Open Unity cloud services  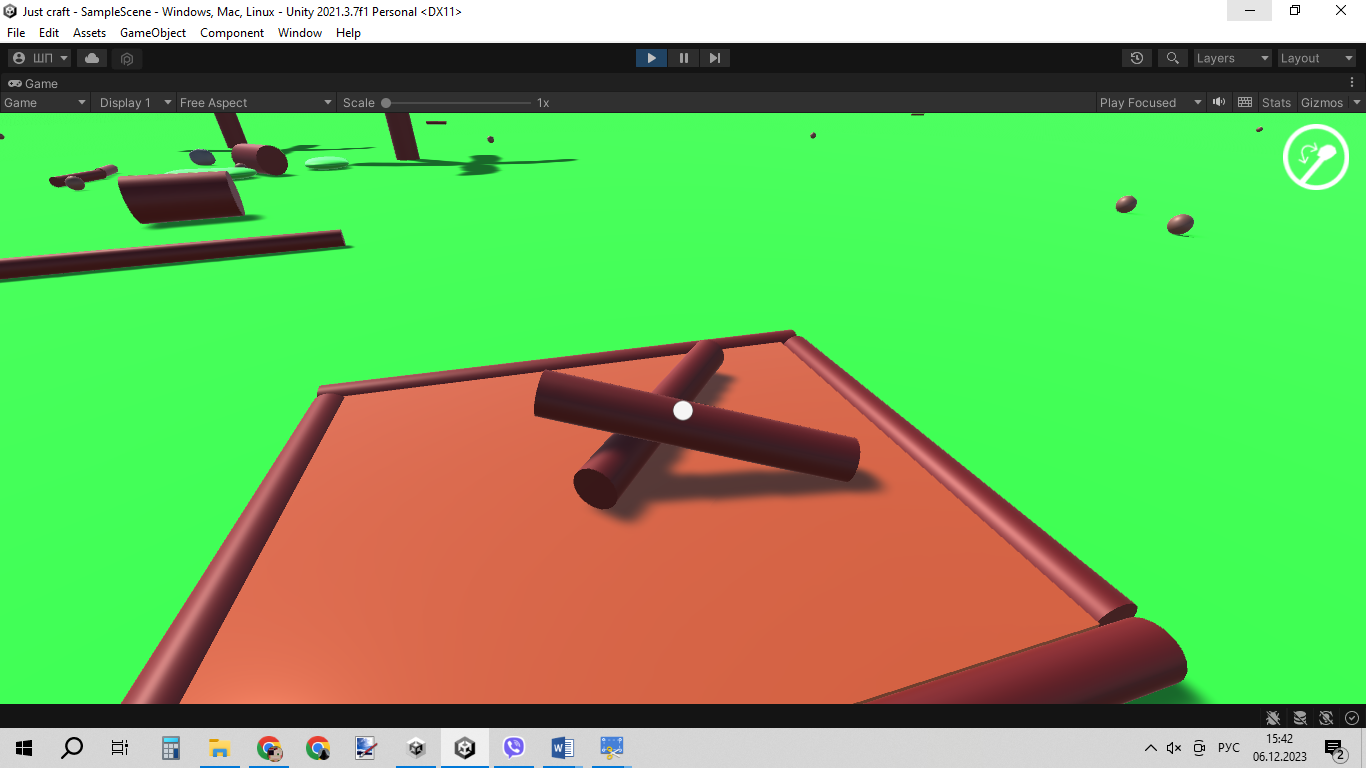point(92,58)
